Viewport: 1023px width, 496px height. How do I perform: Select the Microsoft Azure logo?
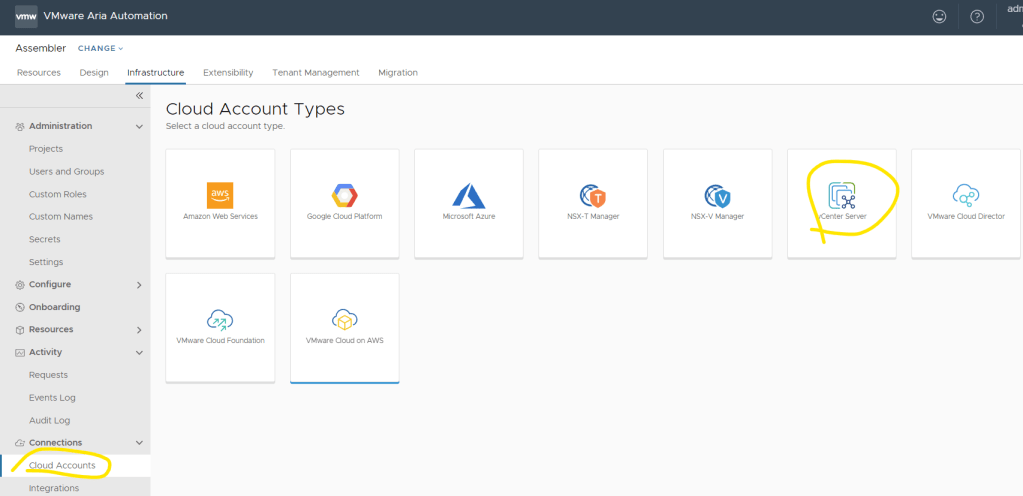[468, 195]
